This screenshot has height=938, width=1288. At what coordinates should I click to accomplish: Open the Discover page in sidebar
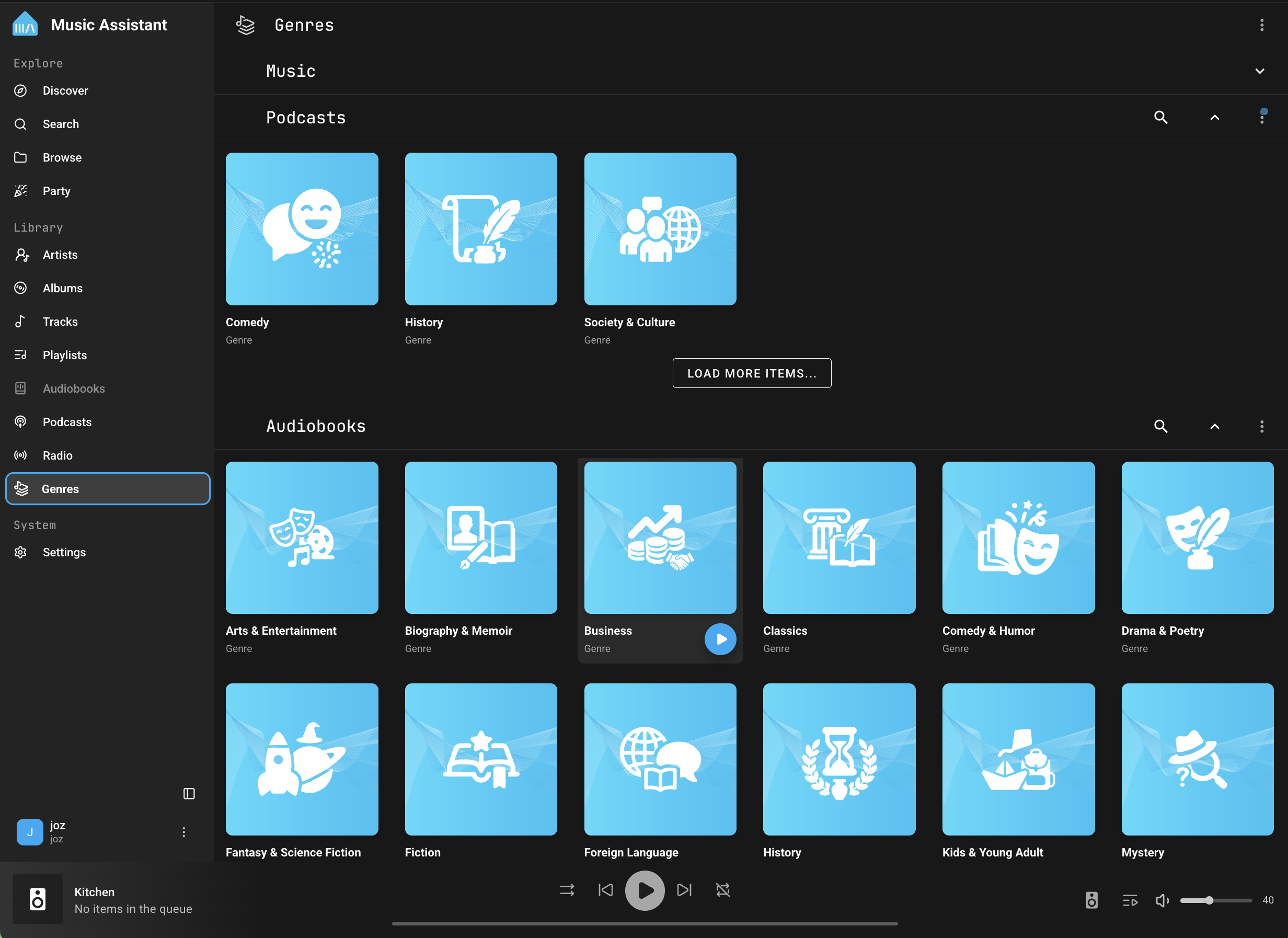pyautogui.click(x=107, y=90)
